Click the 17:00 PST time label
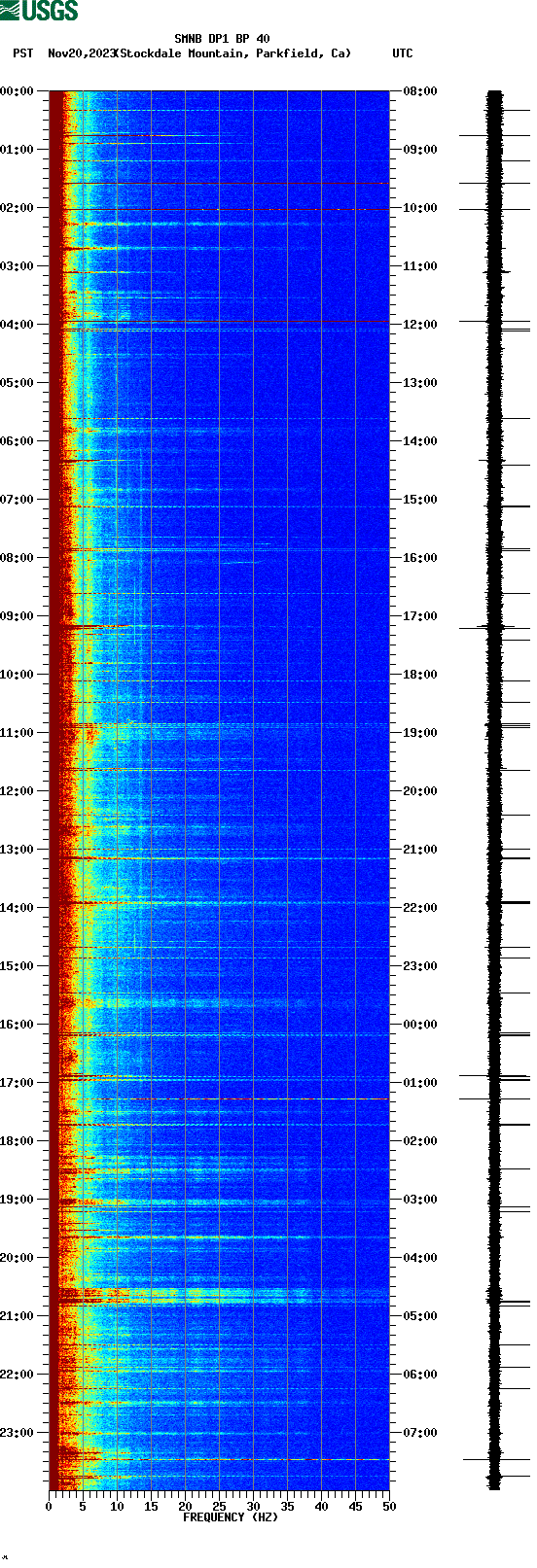 [x=17, y=1083]
